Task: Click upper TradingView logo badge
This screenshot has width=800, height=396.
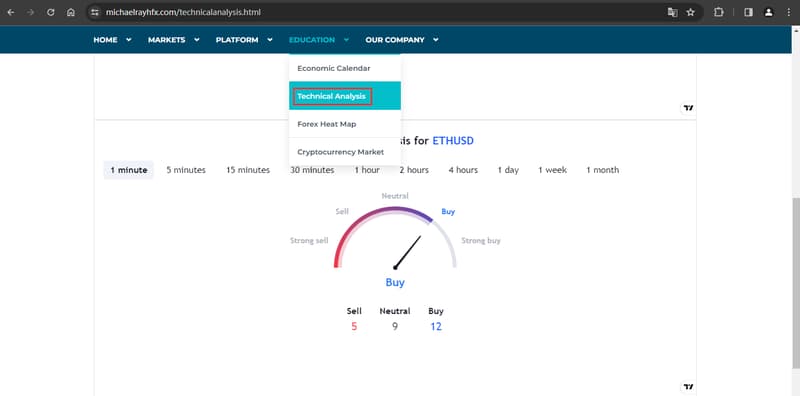Action: pyautogui.click(x=689, y=108)
